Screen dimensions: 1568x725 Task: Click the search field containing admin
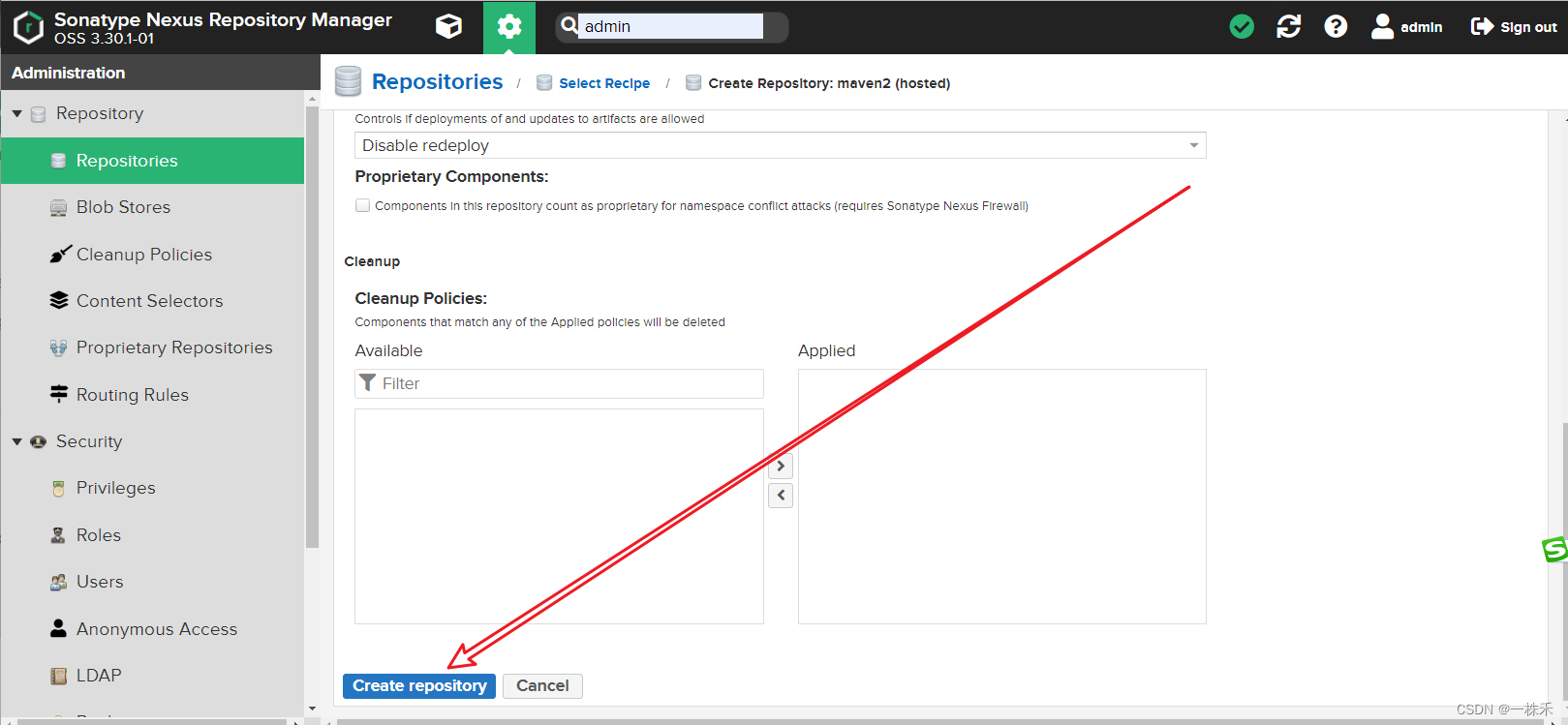pyautogui.click(x=670, y=26)
